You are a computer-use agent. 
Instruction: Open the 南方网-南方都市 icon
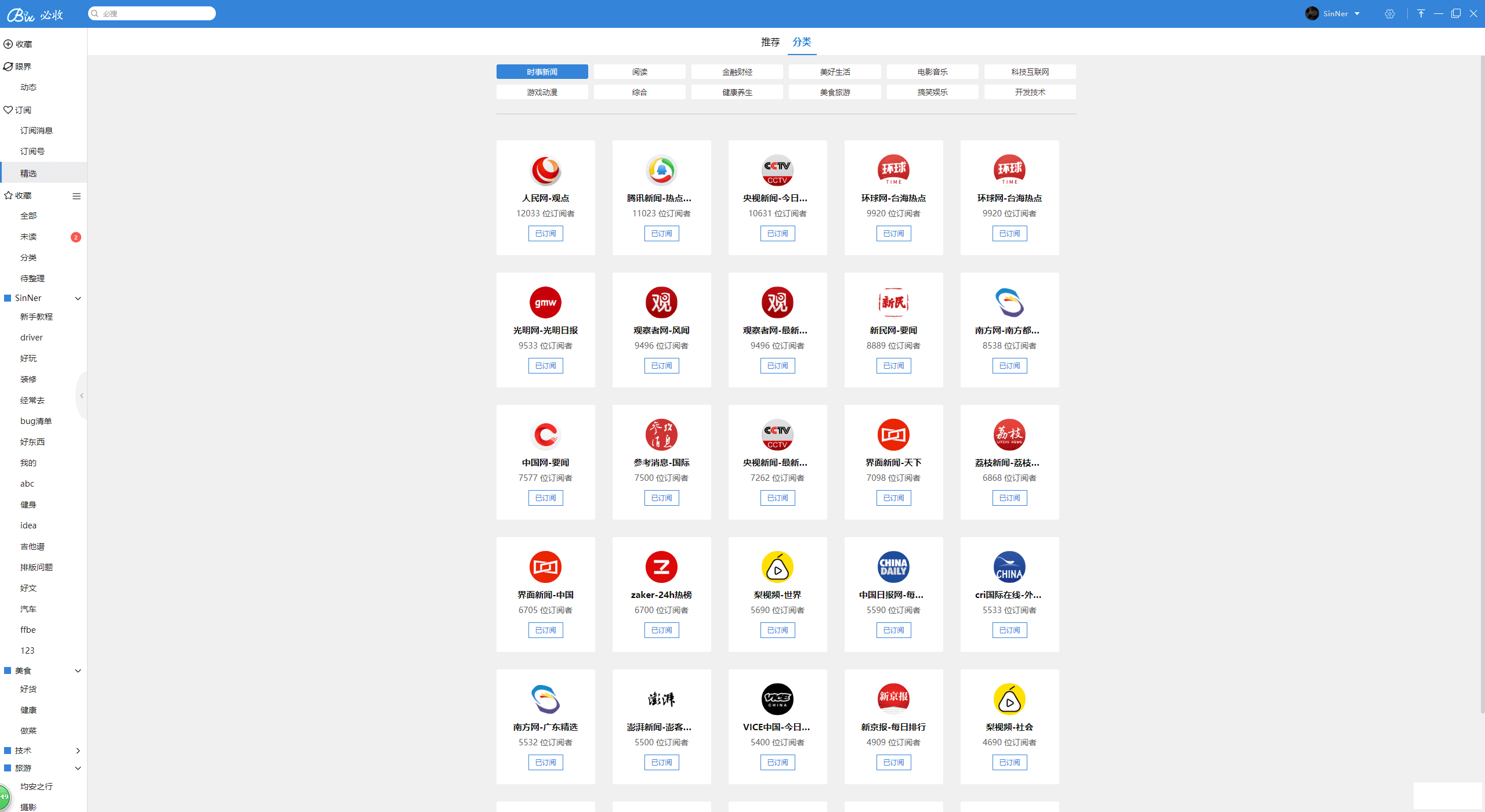1009,302
